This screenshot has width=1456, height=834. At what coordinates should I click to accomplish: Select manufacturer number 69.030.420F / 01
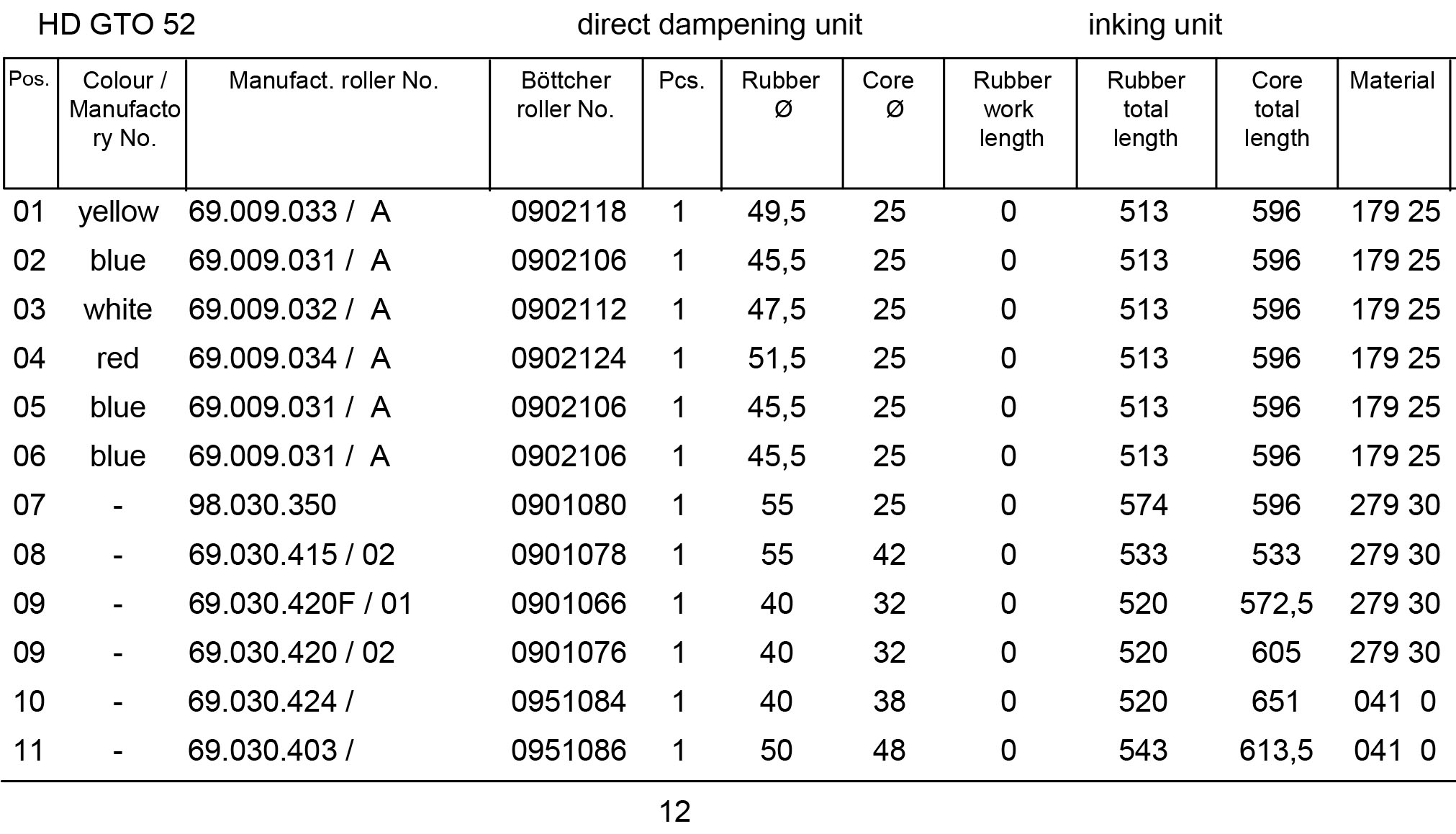click(x=300, y=603)
